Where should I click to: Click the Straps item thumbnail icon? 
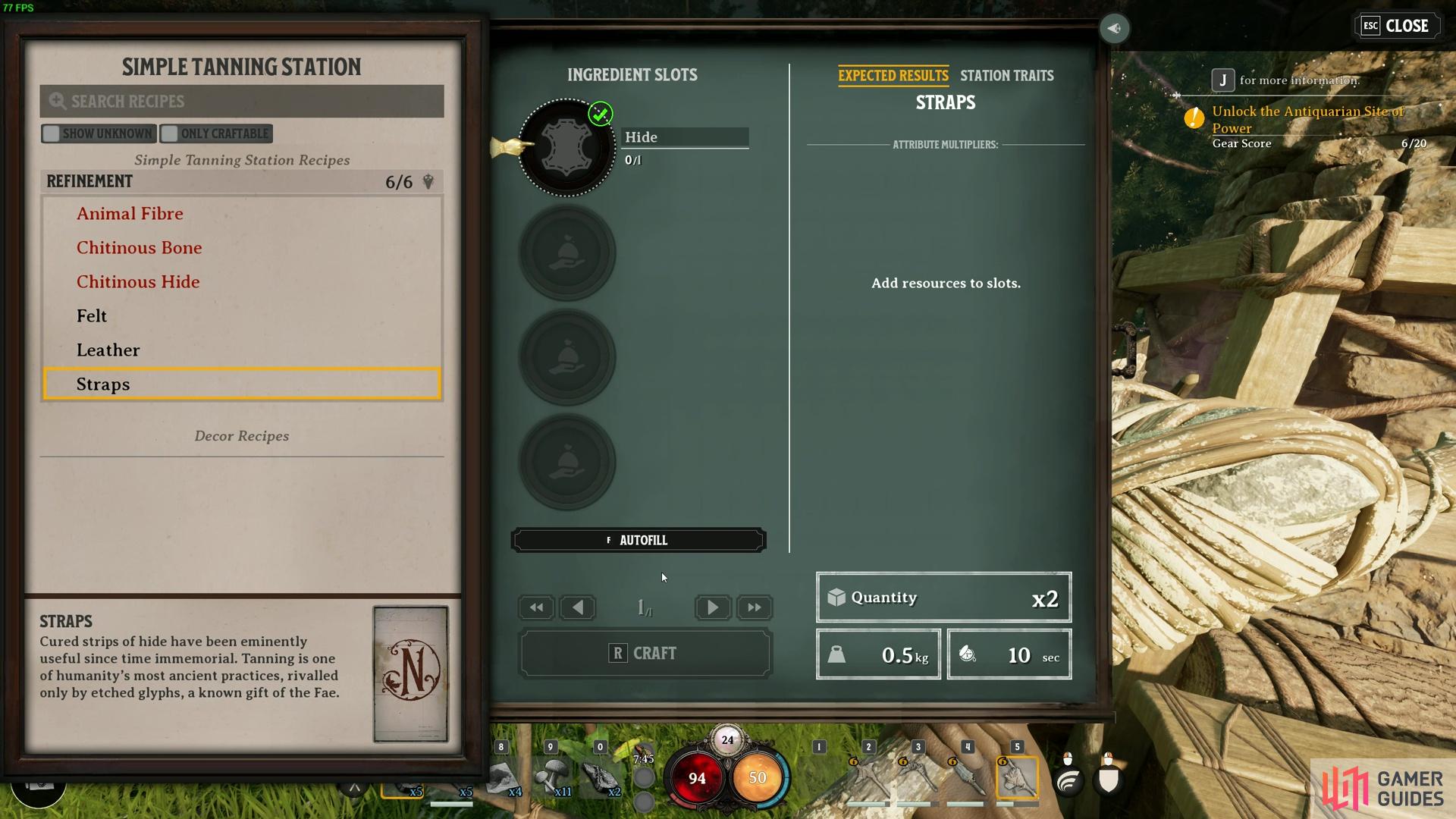[410, 672]
